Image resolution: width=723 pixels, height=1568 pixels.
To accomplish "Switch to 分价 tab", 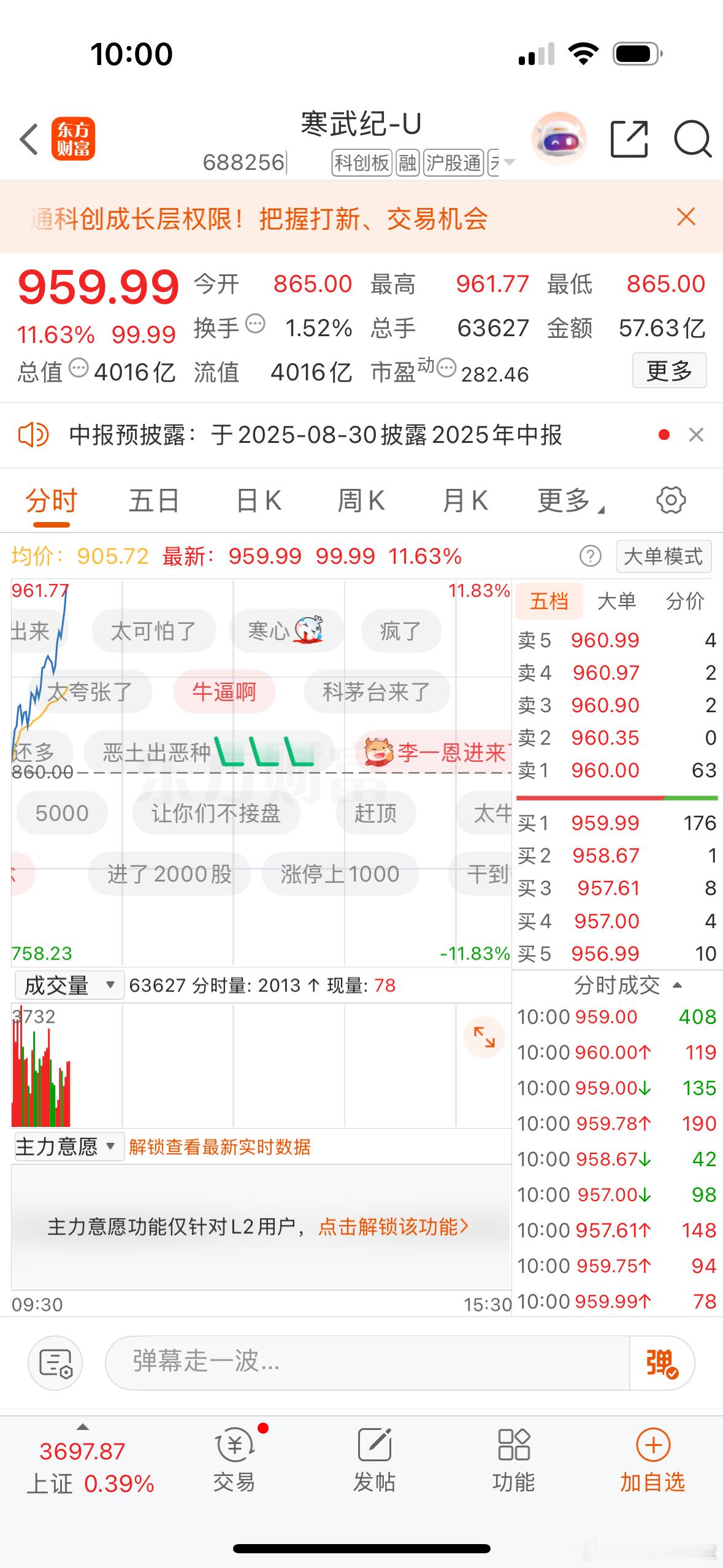I will click(685, 601).
